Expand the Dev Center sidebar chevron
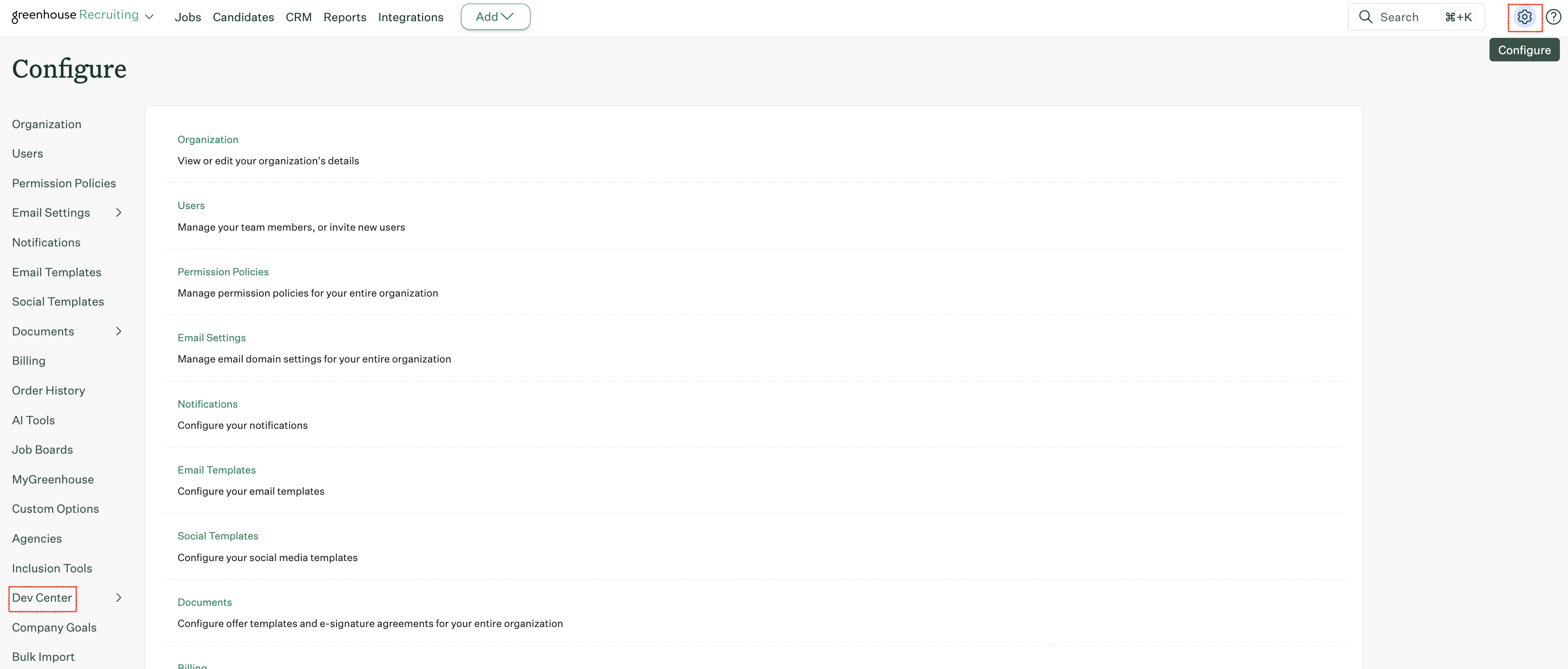The height and width of the screenshot is (669, 1568). (x=119, y=598)
